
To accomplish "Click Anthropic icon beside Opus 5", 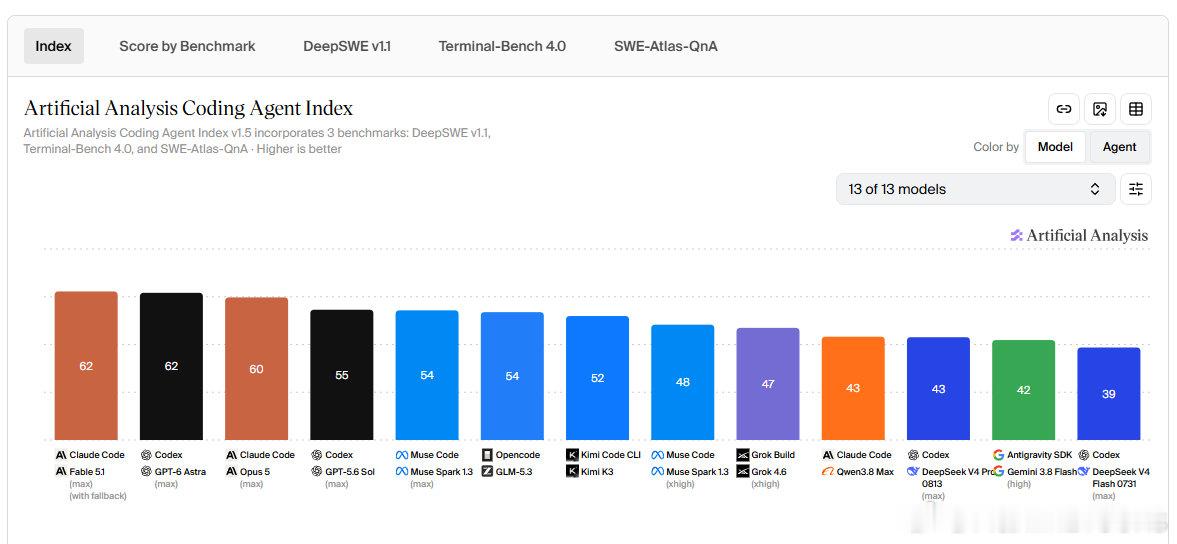I will point(231,472).
